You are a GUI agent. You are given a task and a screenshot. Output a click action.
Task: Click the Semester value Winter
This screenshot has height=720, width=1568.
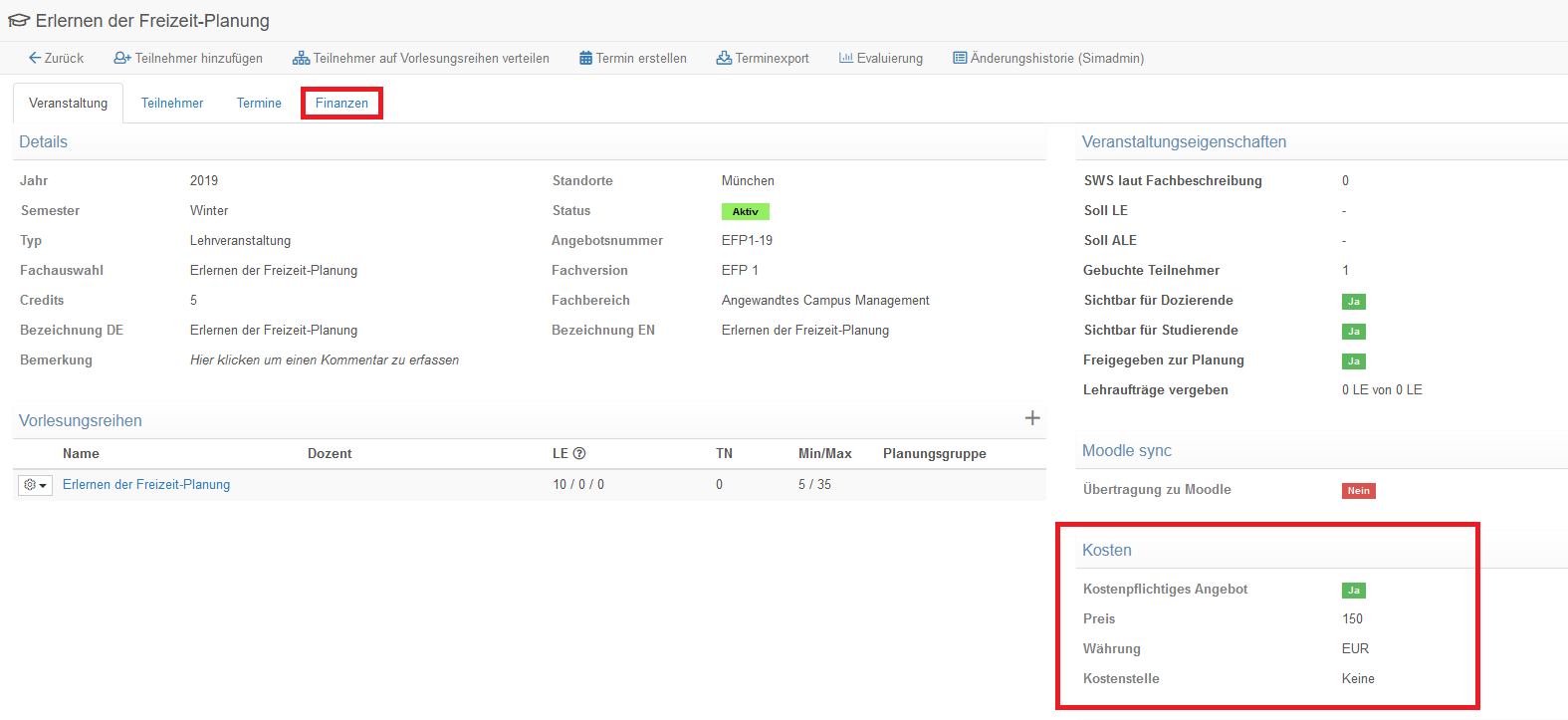pos(209,210)
